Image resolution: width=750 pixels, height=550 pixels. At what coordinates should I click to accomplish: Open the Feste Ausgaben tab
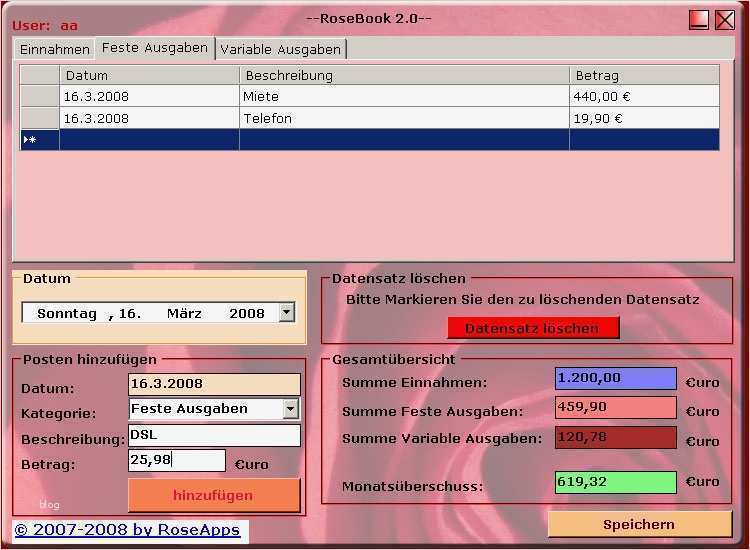tap(155, 48)
